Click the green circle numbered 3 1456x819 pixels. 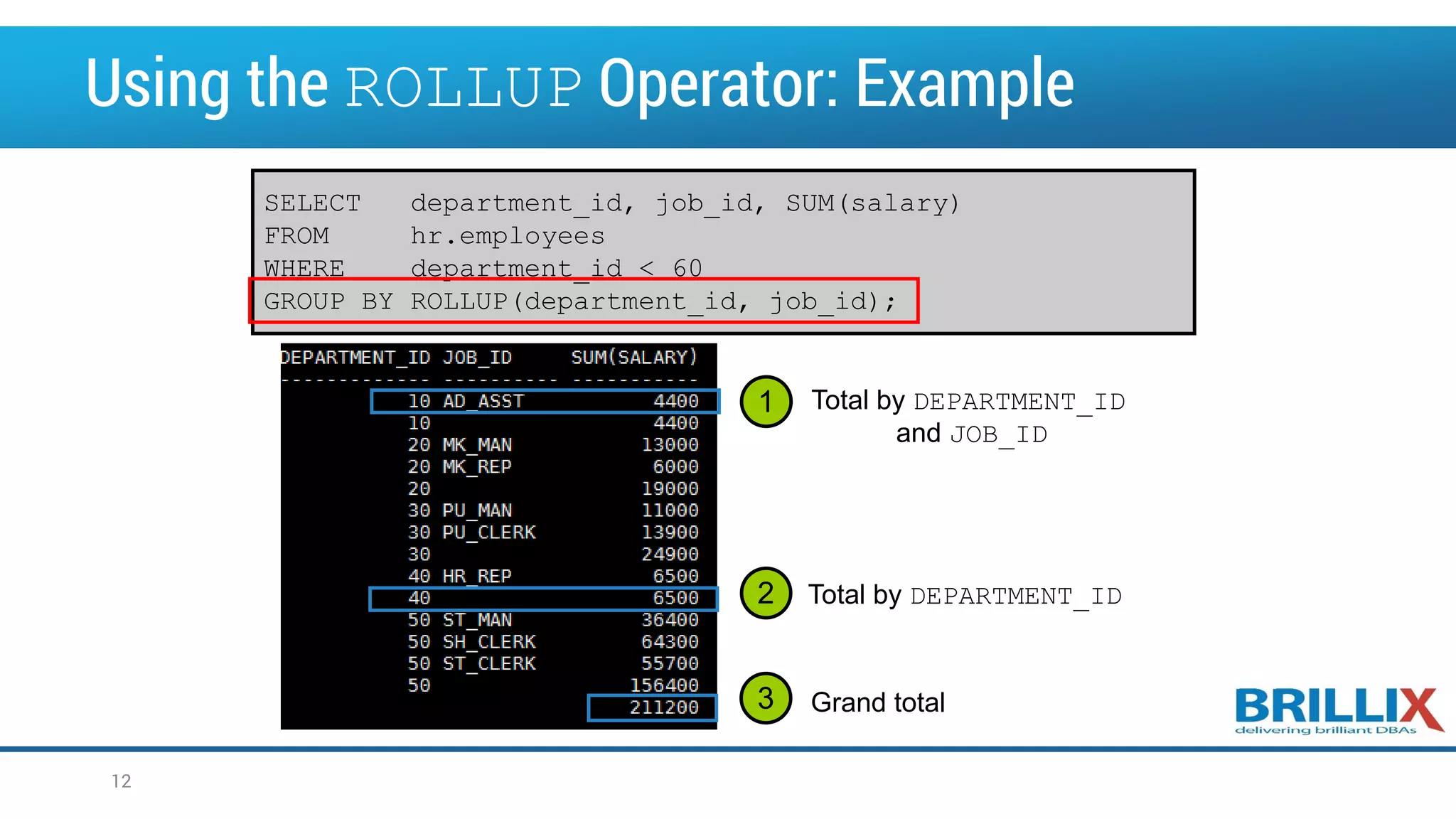tap(766, 698)
